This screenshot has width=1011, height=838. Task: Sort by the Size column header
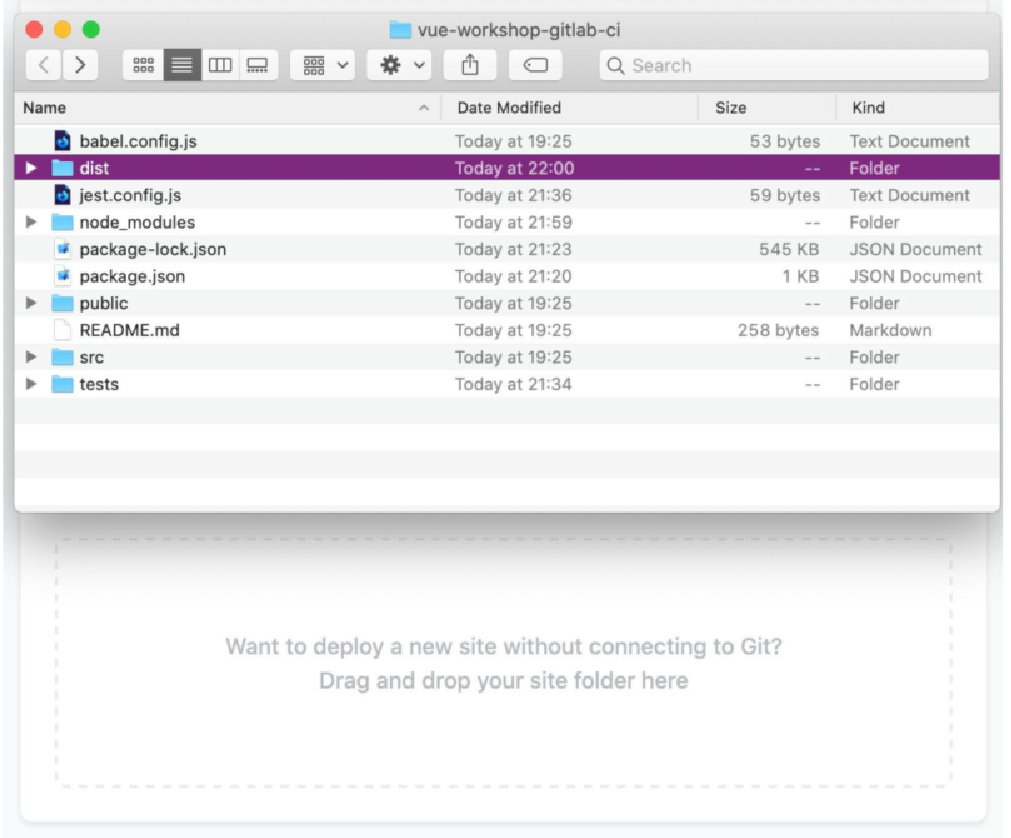pyautogui.click(x=767, y=108)
